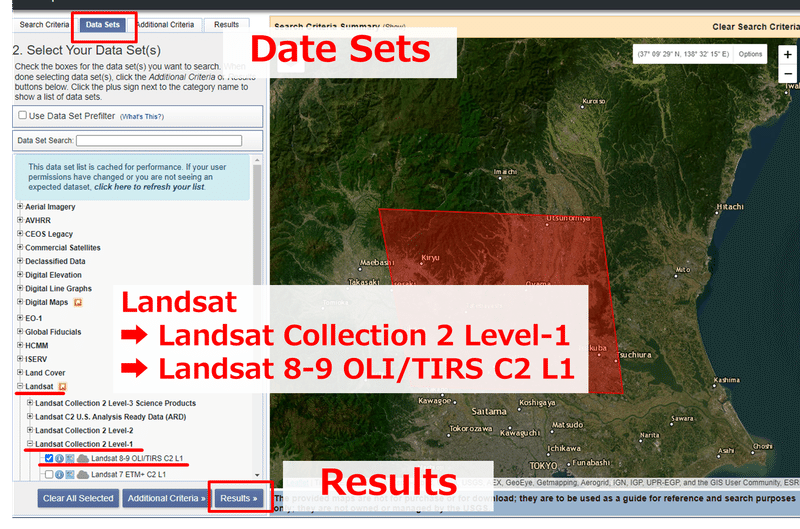Expand the HCMM category
The image size is (800, 529).
coord(20,345)
